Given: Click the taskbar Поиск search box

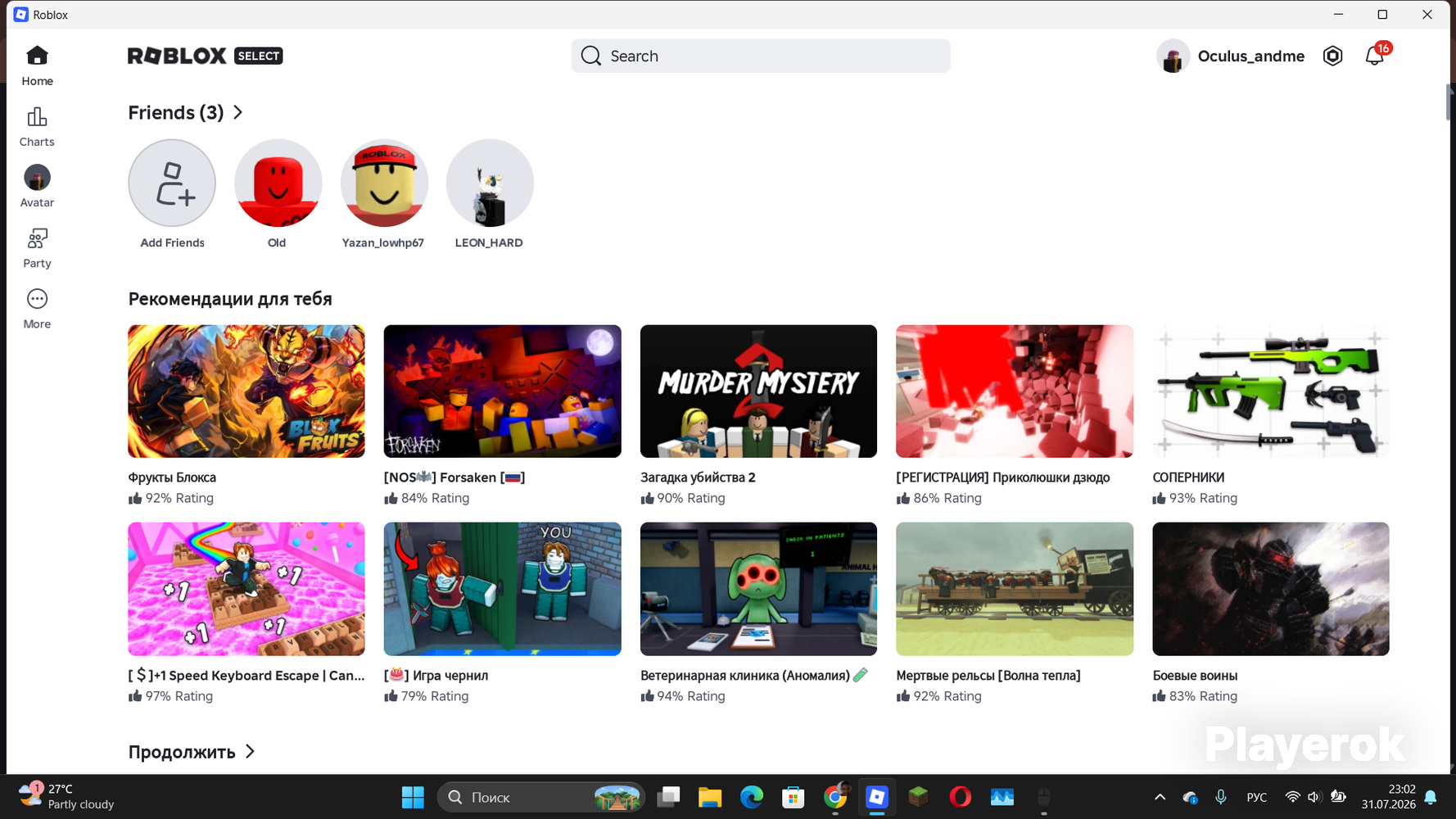Looking at the screenshot, I should coord(541,797).
